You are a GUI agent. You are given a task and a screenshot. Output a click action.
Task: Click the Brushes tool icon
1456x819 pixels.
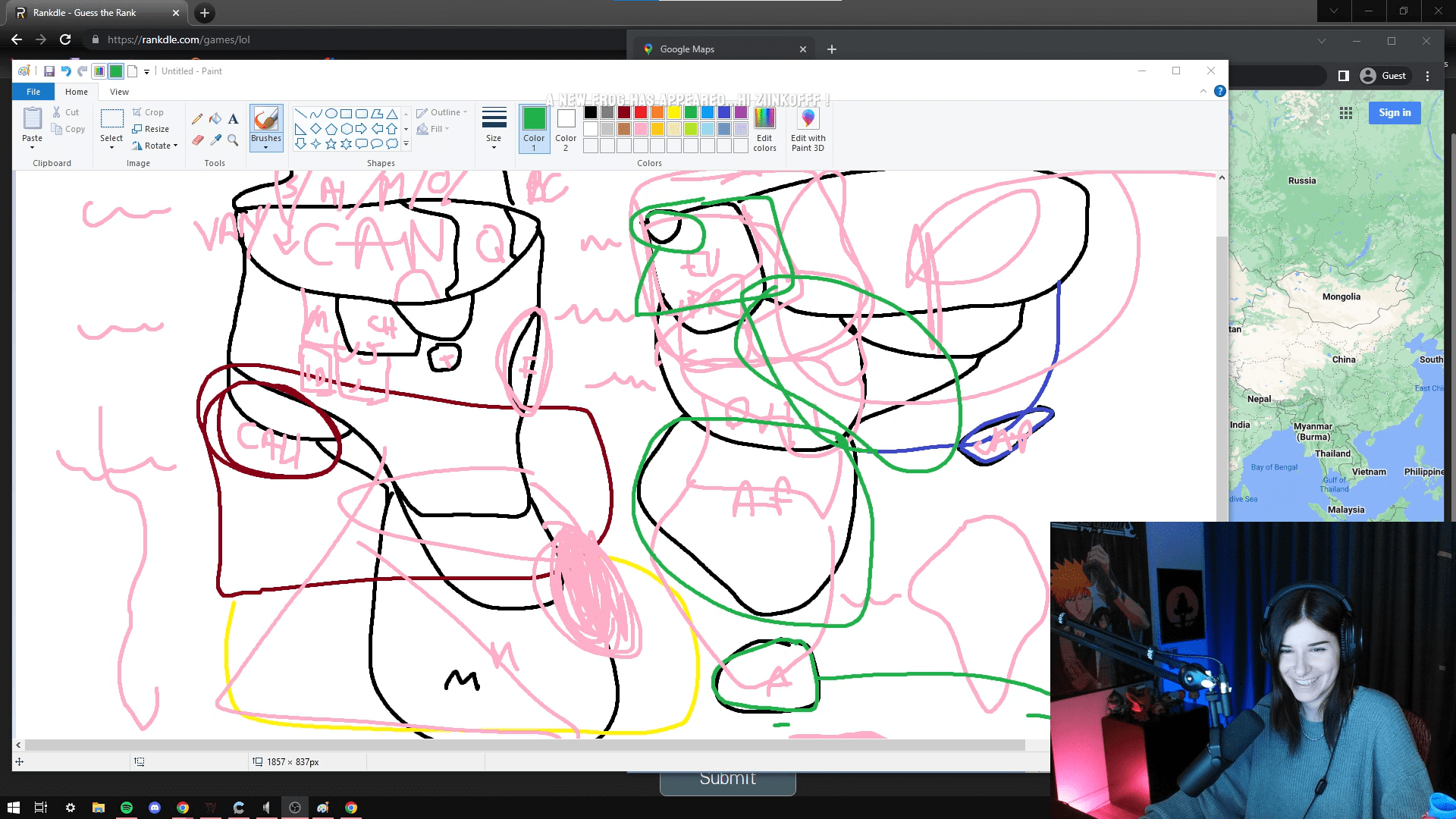click(x=266, y=118)
